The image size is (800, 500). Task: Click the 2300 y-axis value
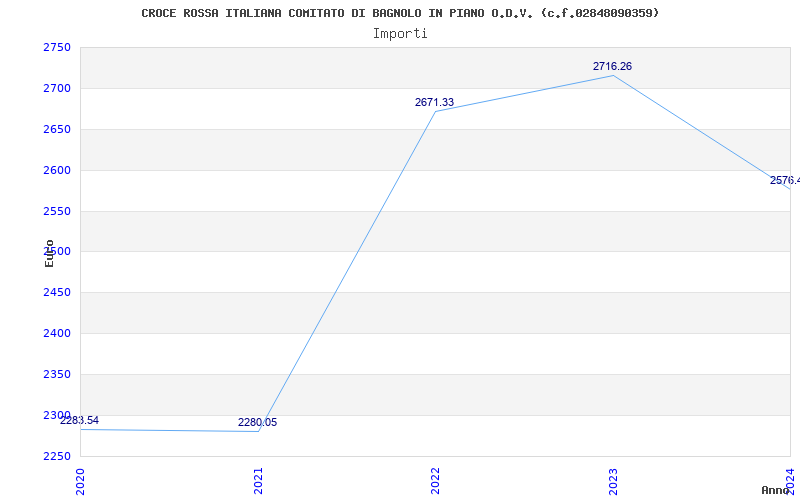click(57, 415)
